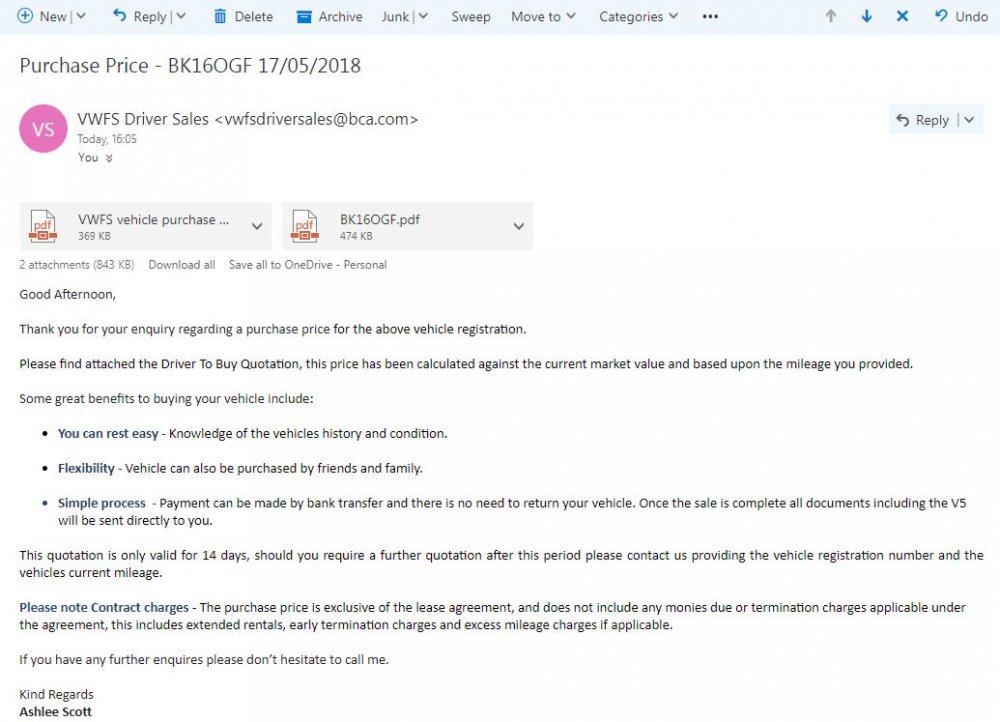The height and width of the screenshot is (722, 1000).
Task: Click the Archive box icon
Action: (304, 17)
